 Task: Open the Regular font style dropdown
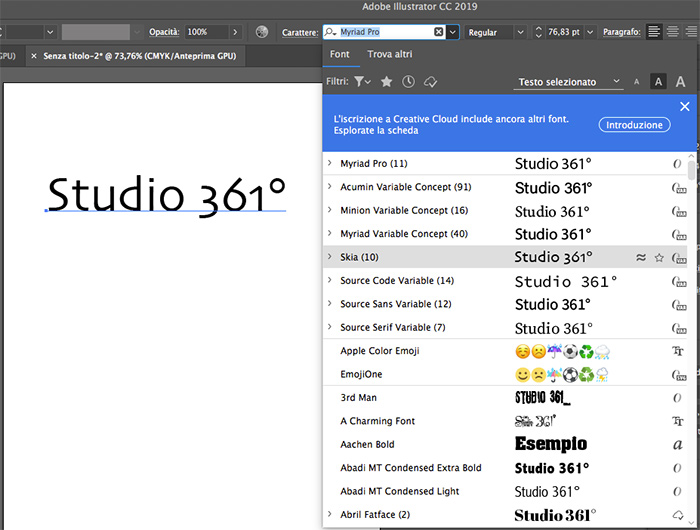(x=521, y=32)
